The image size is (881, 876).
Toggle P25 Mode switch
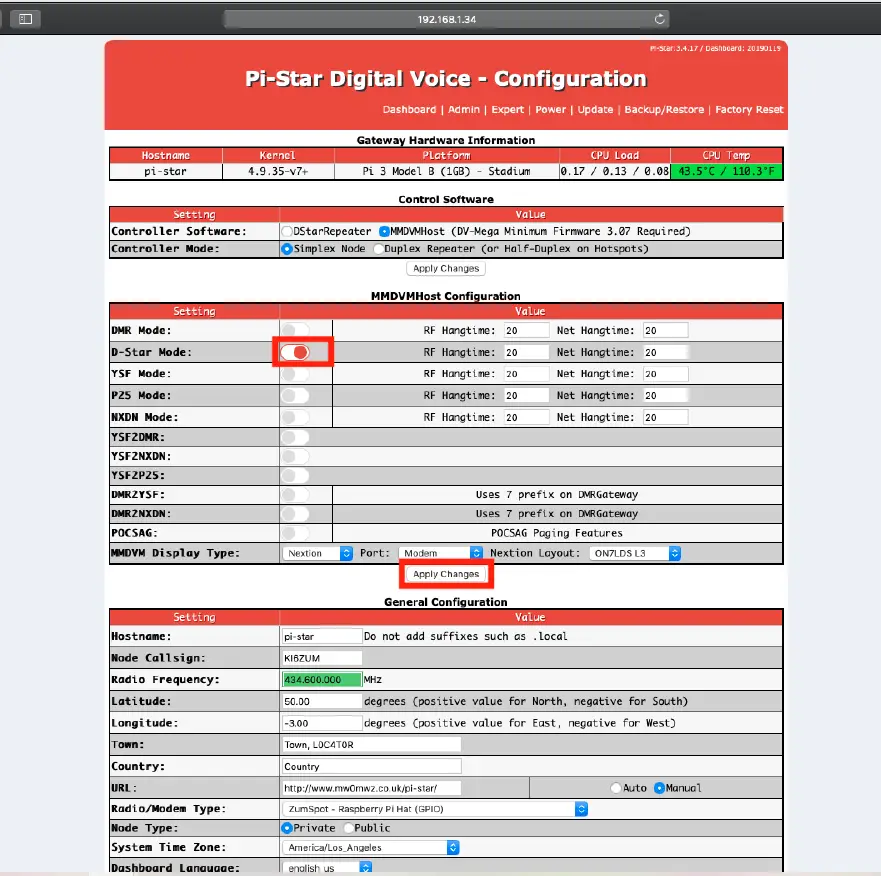coord(295,396)
